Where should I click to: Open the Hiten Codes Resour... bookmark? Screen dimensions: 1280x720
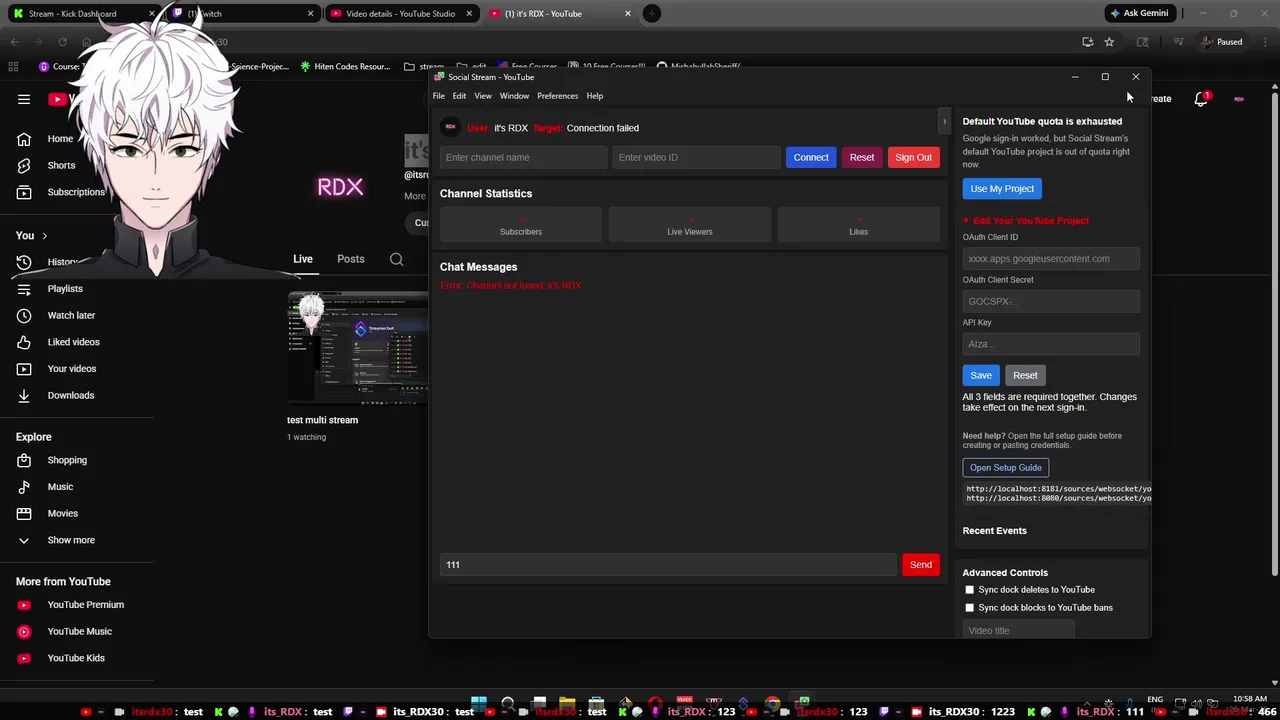tap(344, 67)
